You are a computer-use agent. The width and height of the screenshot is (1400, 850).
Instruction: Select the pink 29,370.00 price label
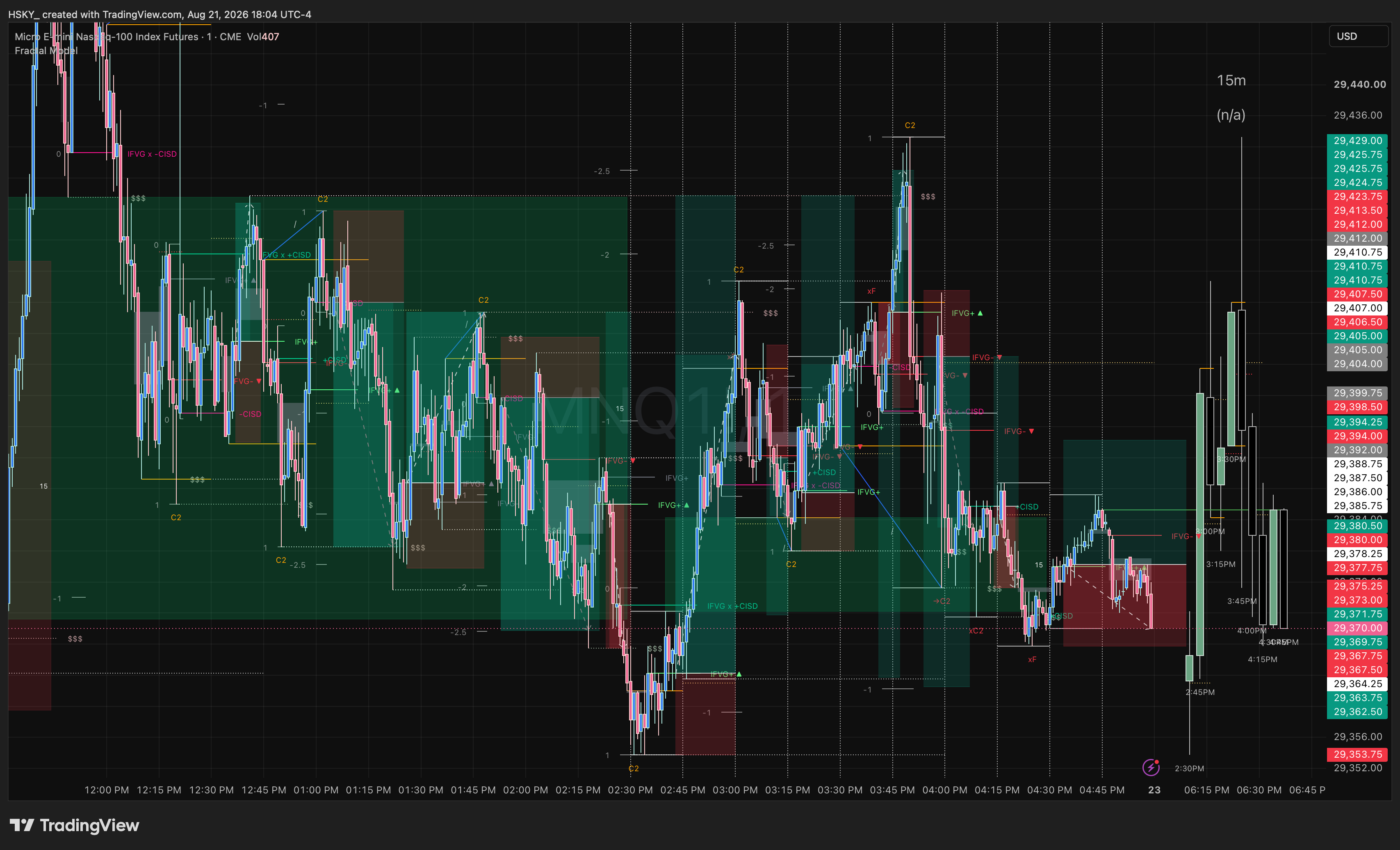1357,628
